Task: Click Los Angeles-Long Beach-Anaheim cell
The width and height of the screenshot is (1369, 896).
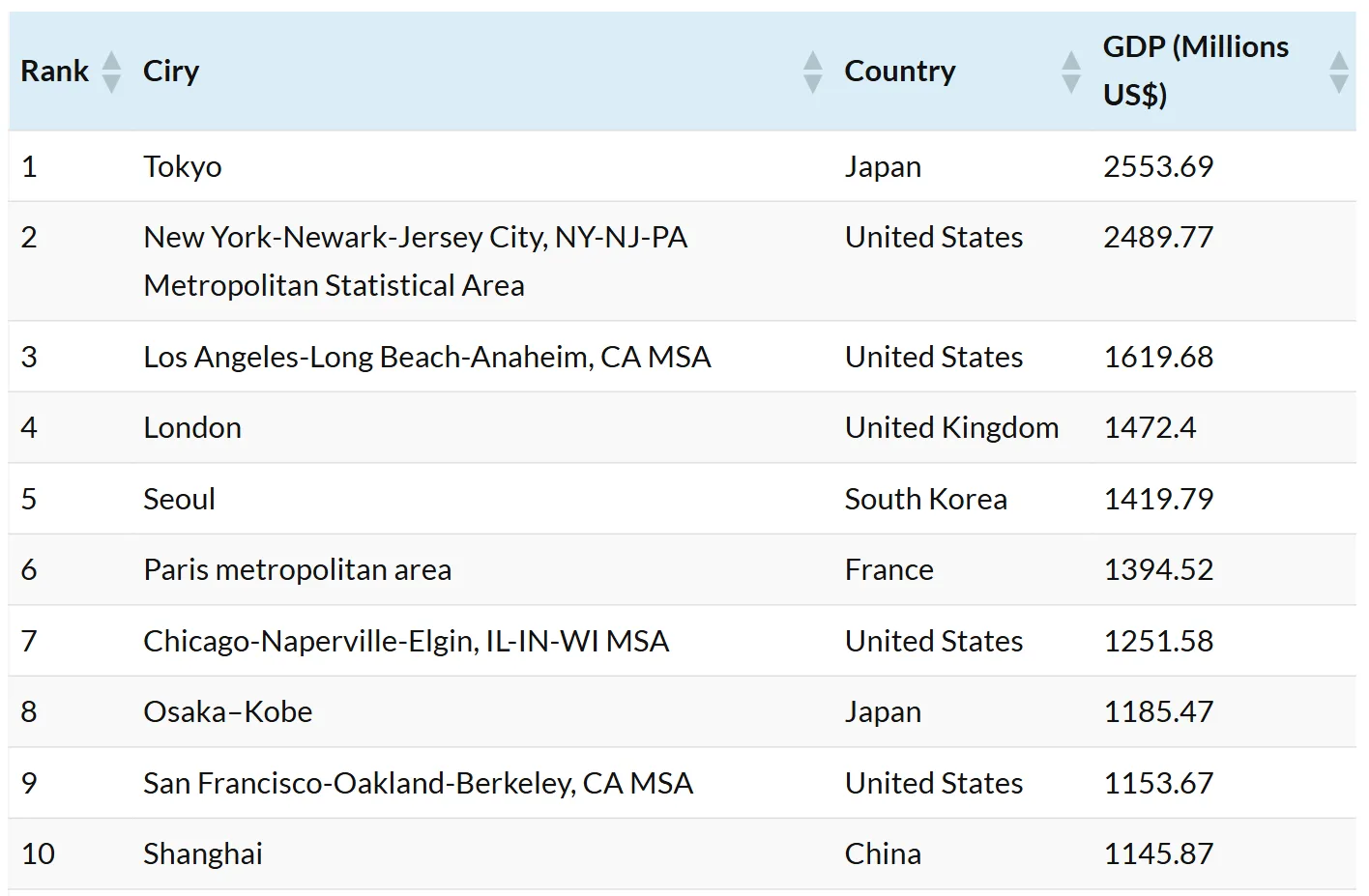Action: point(426,357)
